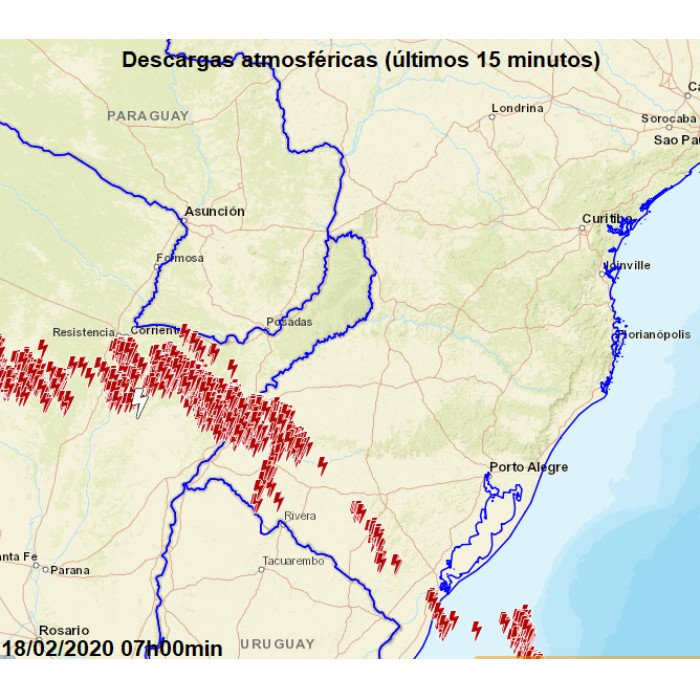700x700 pixels.
Task: Click the URUGUAY country label
Action: click(277, 644)
